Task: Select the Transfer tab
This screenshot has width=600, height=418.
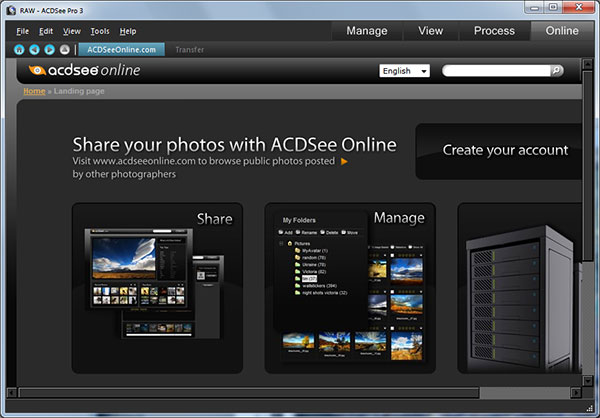Action: point(190,48)
